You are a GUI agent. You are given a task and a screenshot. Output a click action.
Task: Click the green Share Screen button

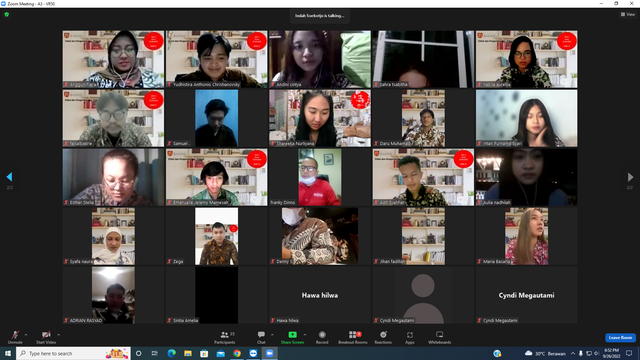point(292,337)
